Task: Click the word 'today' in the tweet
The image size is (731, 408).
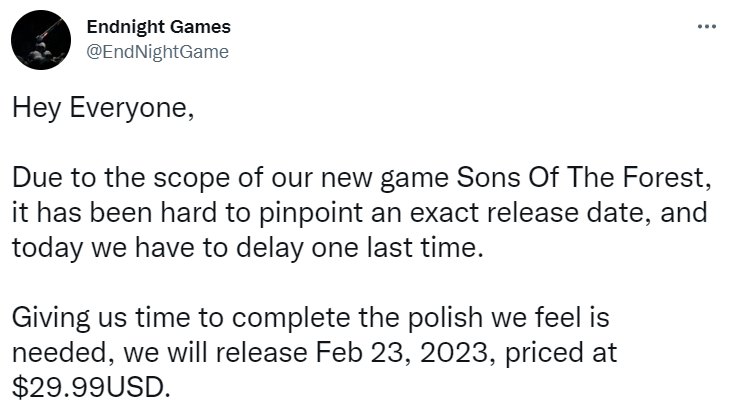Action: (x=47, y=248)
